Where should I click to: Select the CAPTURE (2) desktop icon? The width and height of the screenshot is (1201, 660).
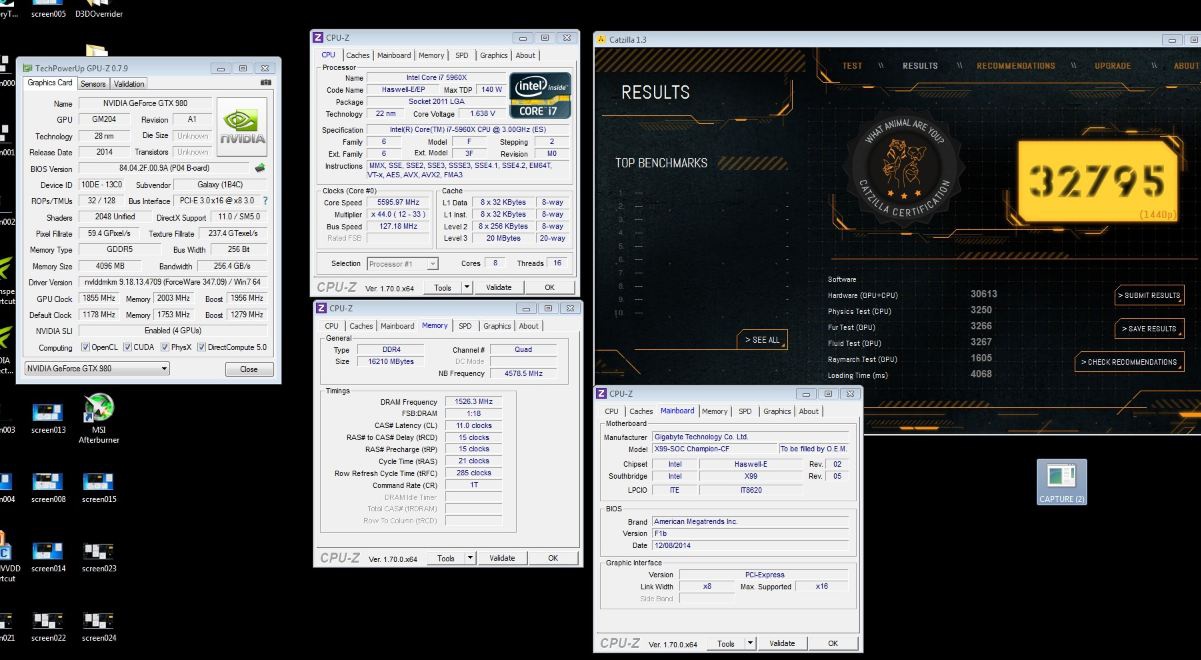coord(1061,482)
